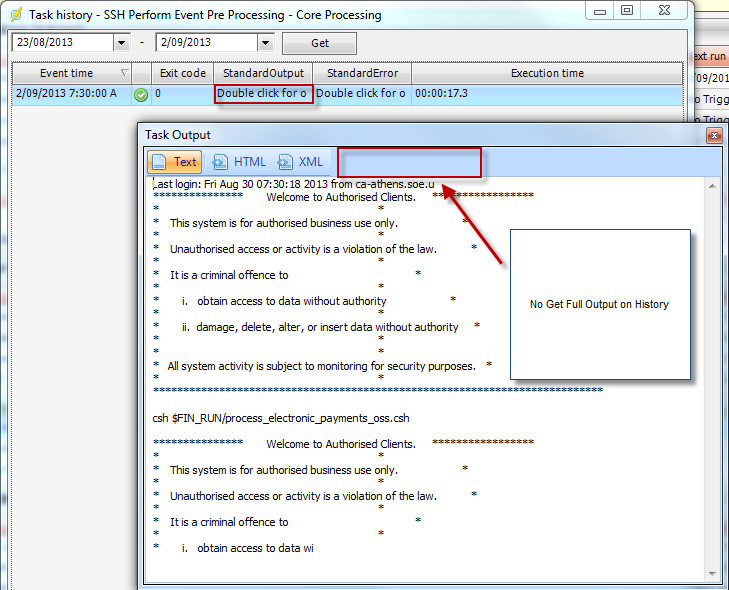Viewport: 729px width, 590px height.
Task: Click the StandardOutput column header
Action: (263, 73)
